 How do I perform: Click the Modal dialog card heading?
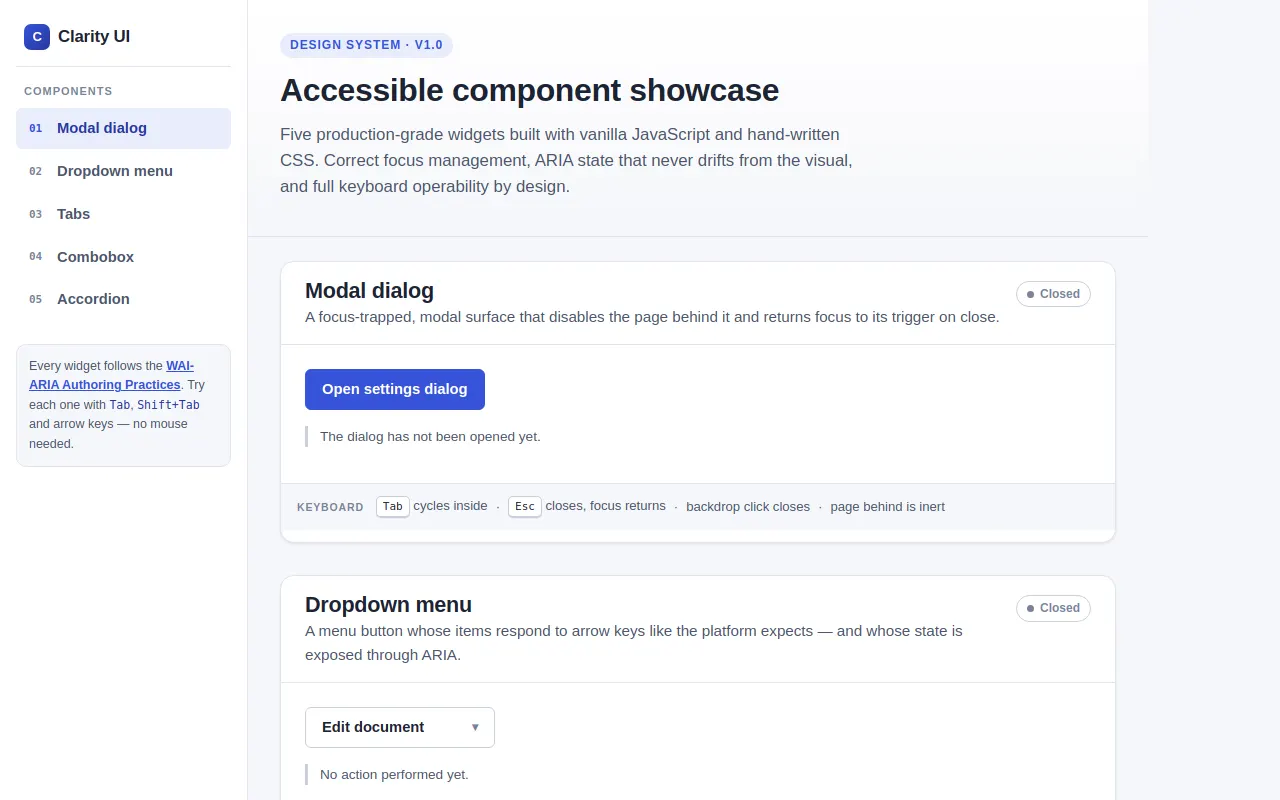(x=369, y=291)
